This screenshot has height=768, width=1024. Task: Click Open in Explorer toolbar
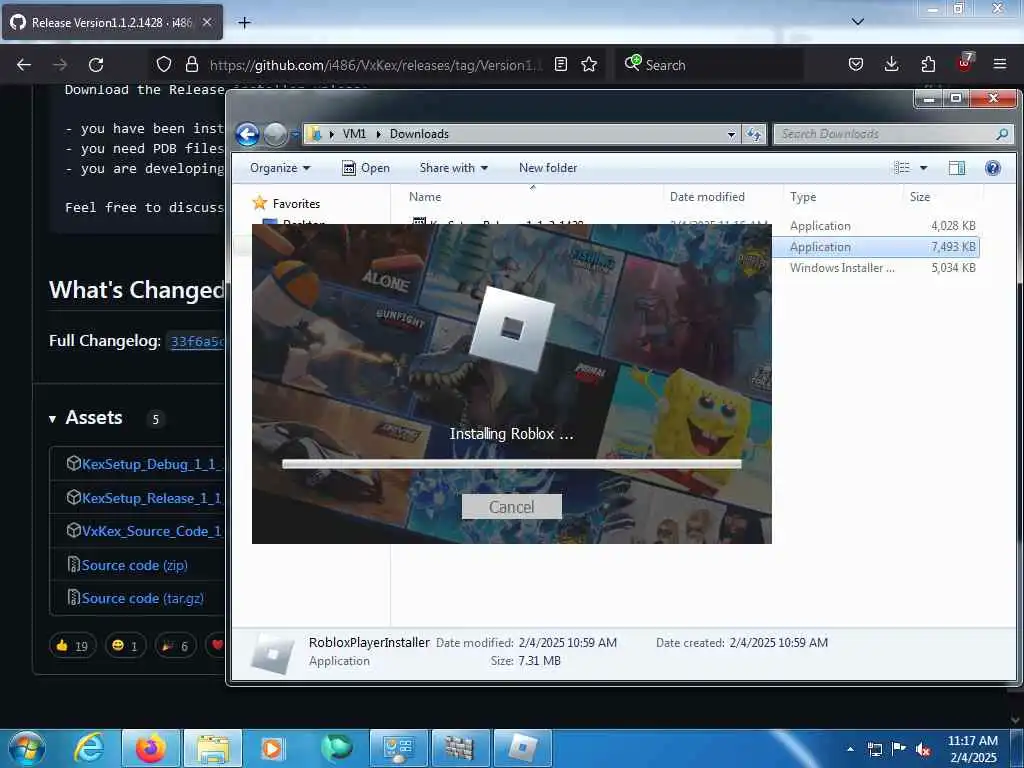(x=366, y=168)
